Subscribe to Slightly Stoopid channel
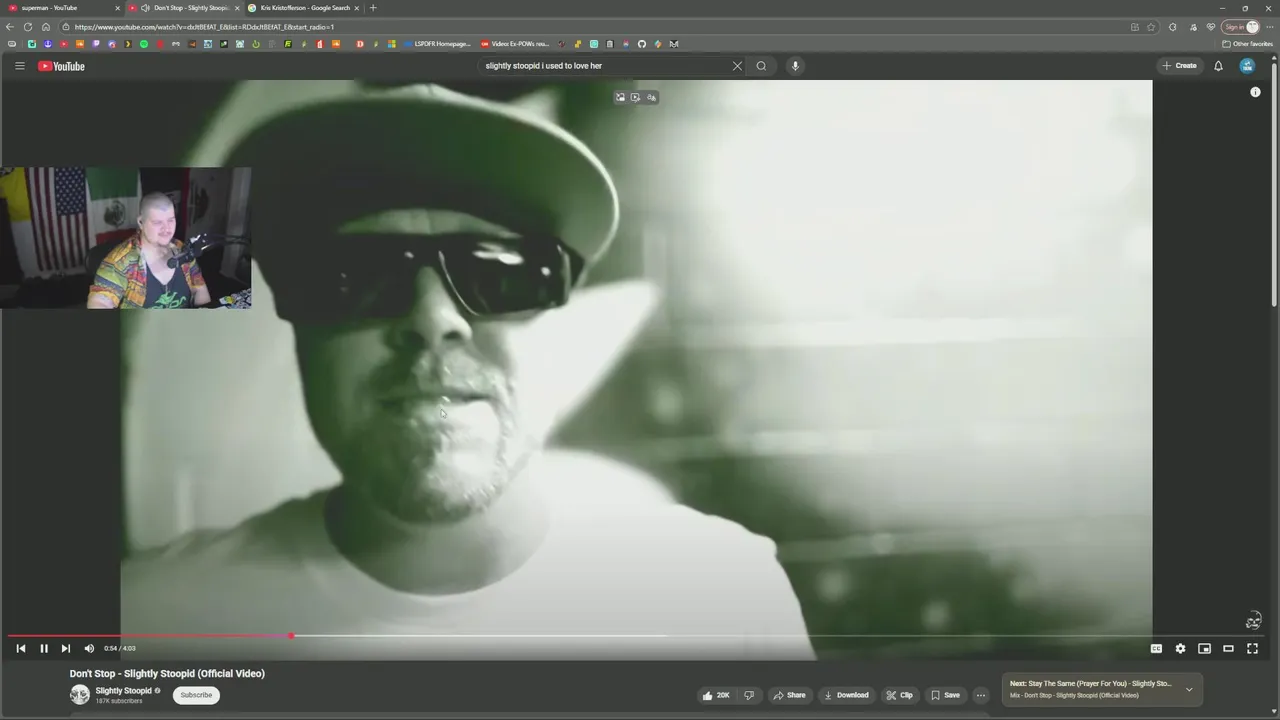Viewport: 1280px width, 720px height. tap(196, 695)
